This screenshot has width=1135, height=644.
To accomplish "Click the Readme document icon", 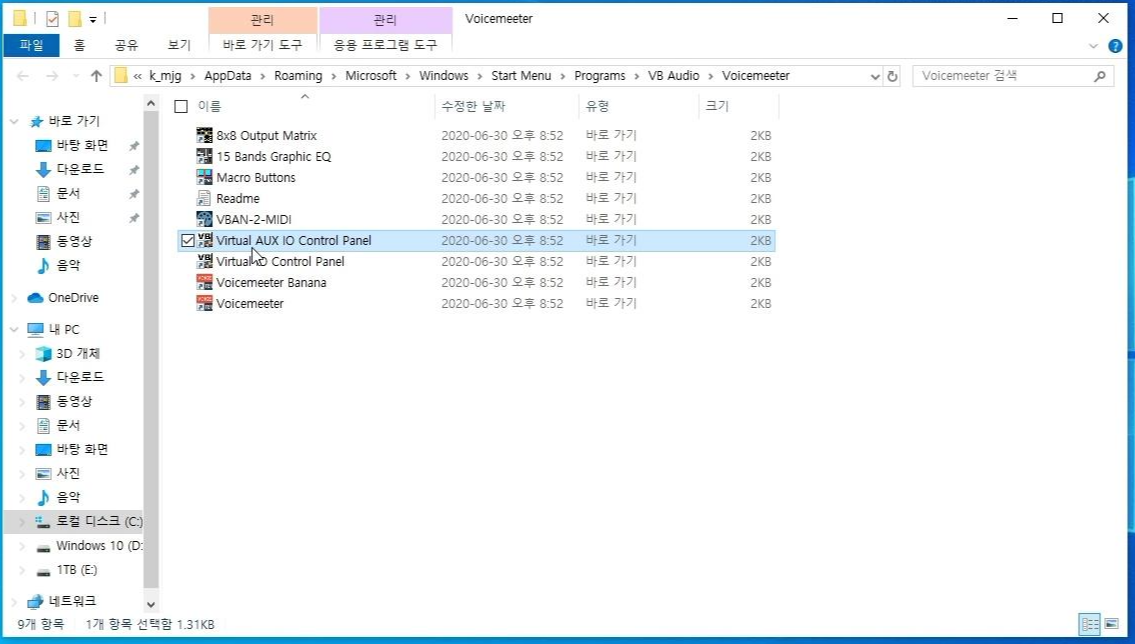I will pyautogui.click(x=204, y=198).
